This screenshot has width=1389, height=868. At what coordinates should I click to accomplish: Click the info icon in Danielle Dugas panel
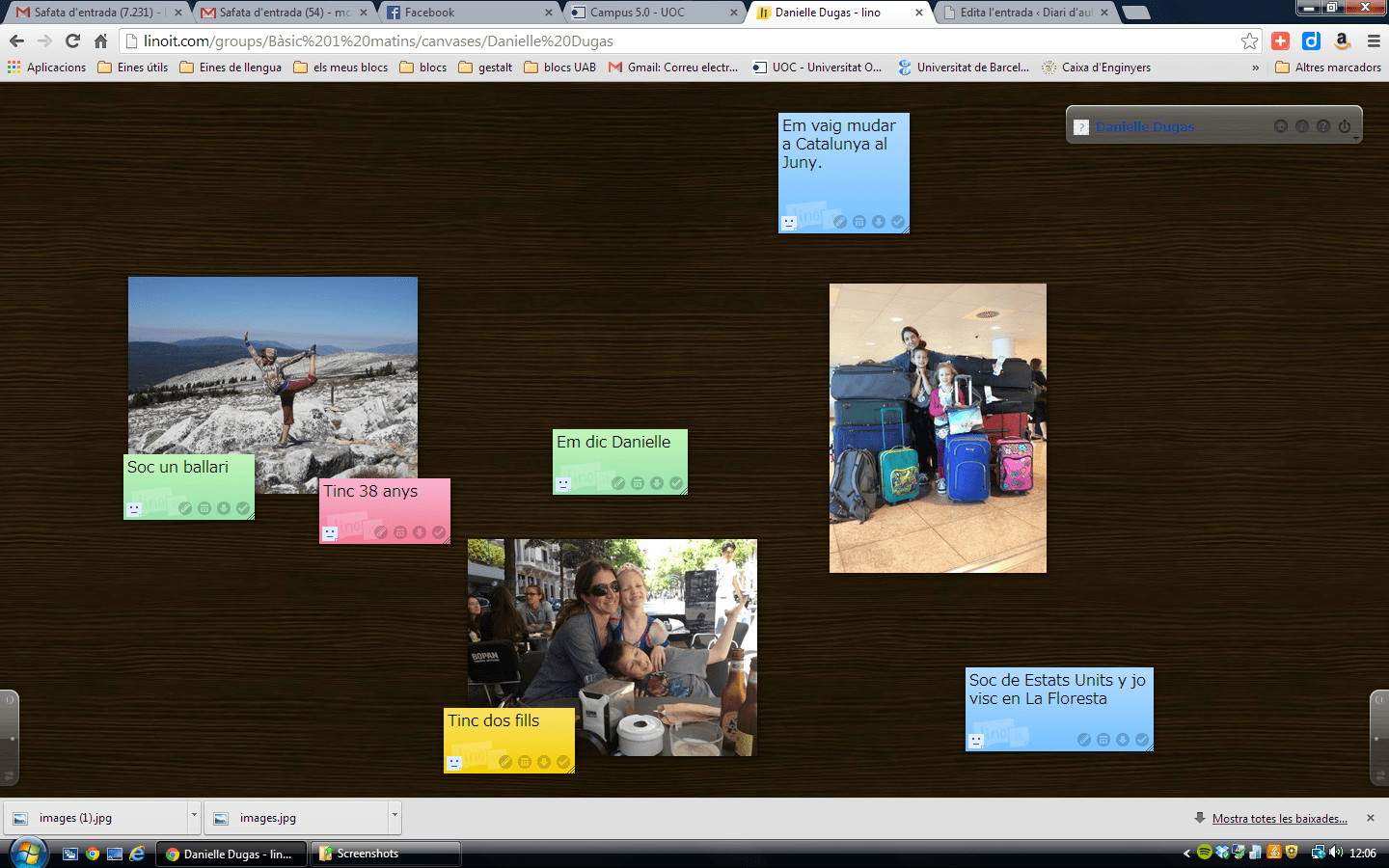[1302, 126]
